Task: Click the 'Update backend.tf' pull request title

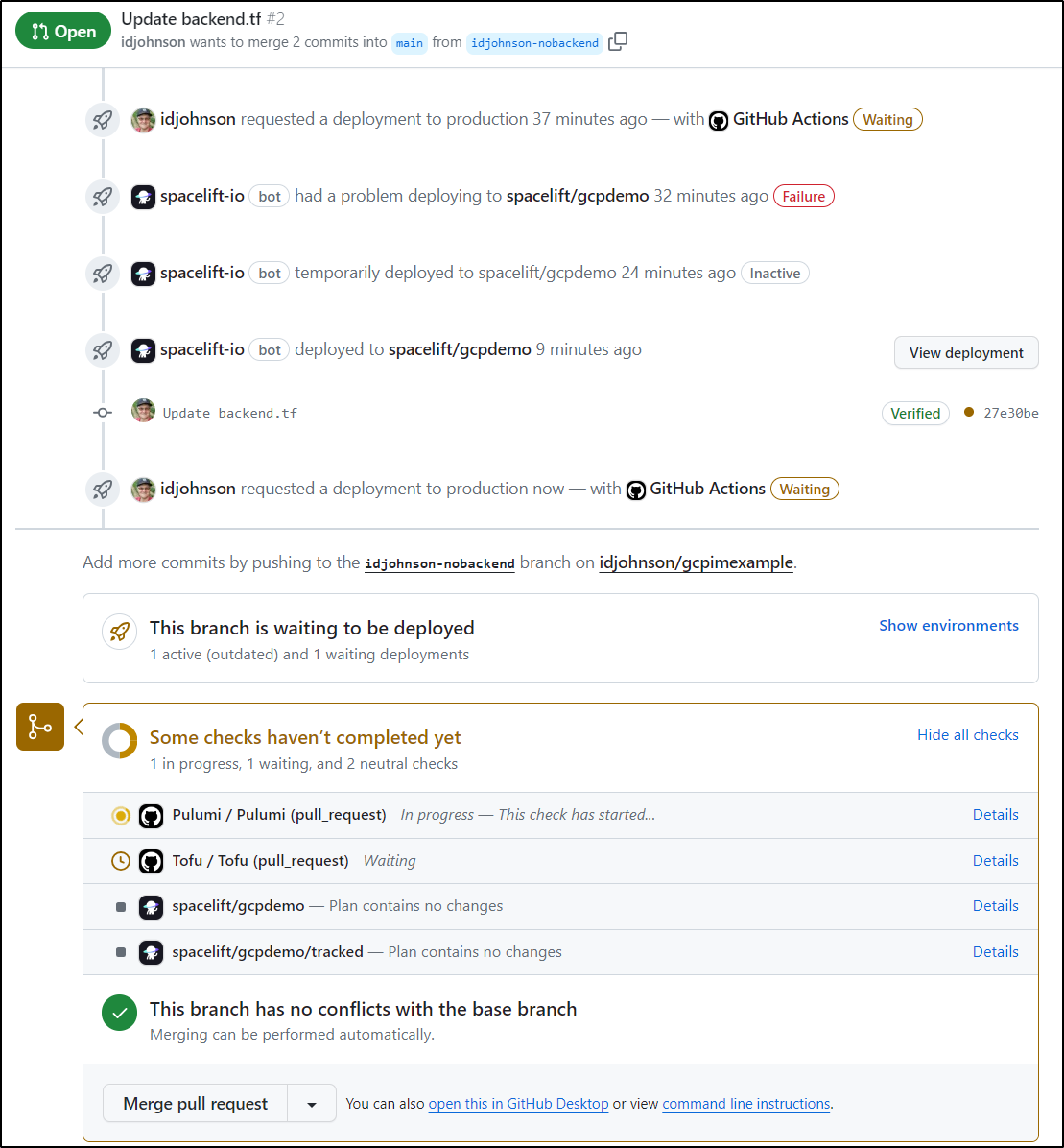Action: point(191,19)
